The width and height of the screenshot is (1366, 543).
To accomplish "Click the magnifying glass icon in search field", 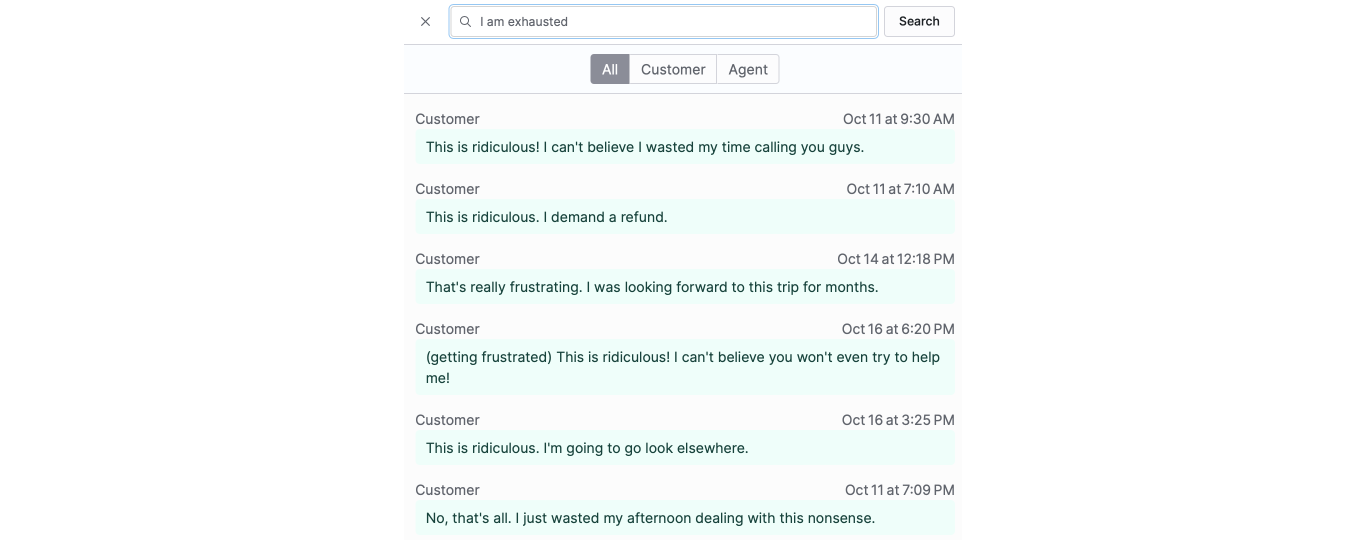I will coord(465,21).
